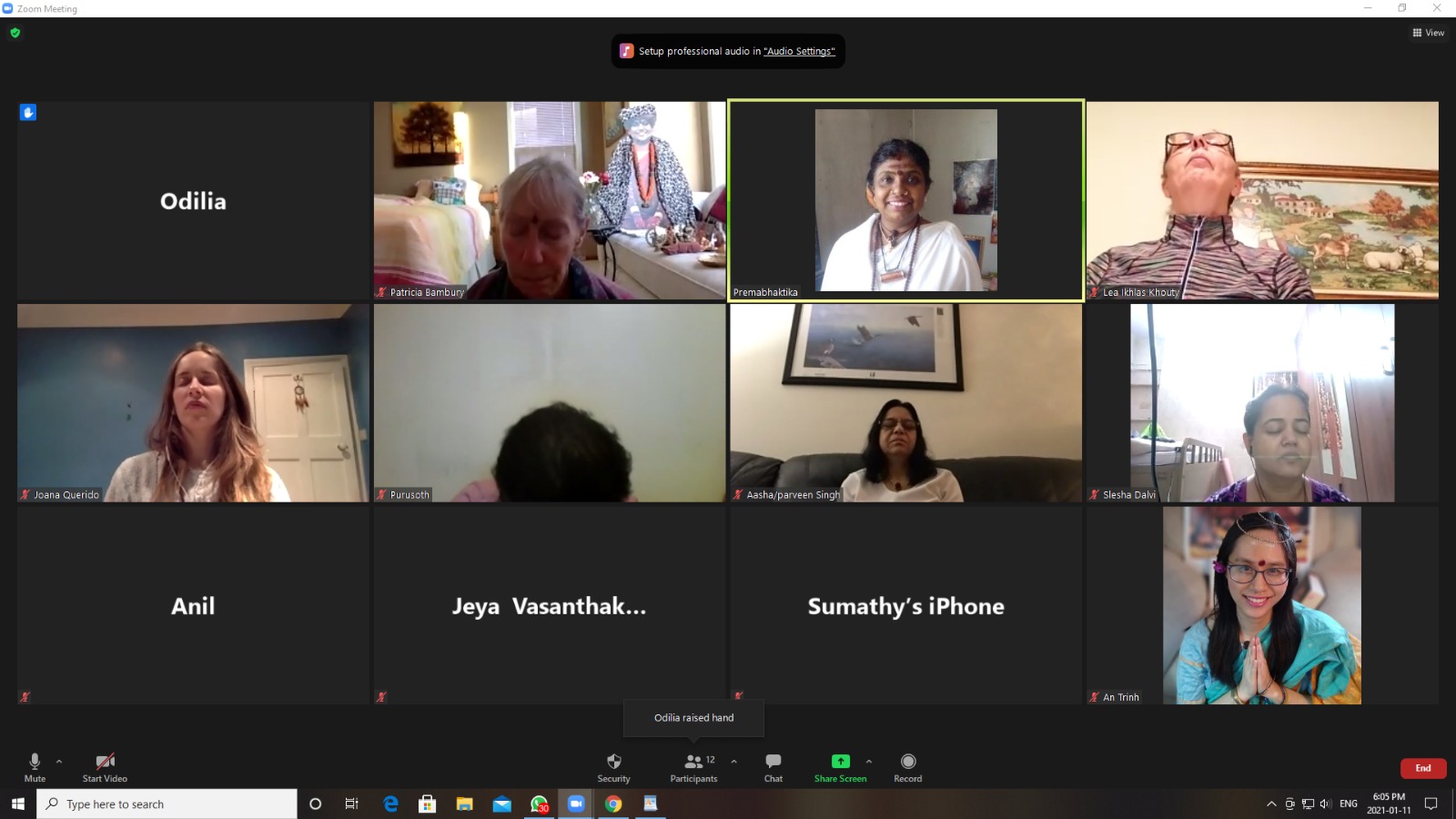1456x819 pixels.
Task: Open WhatsApp from the taskbar
Action: (539, 804)
